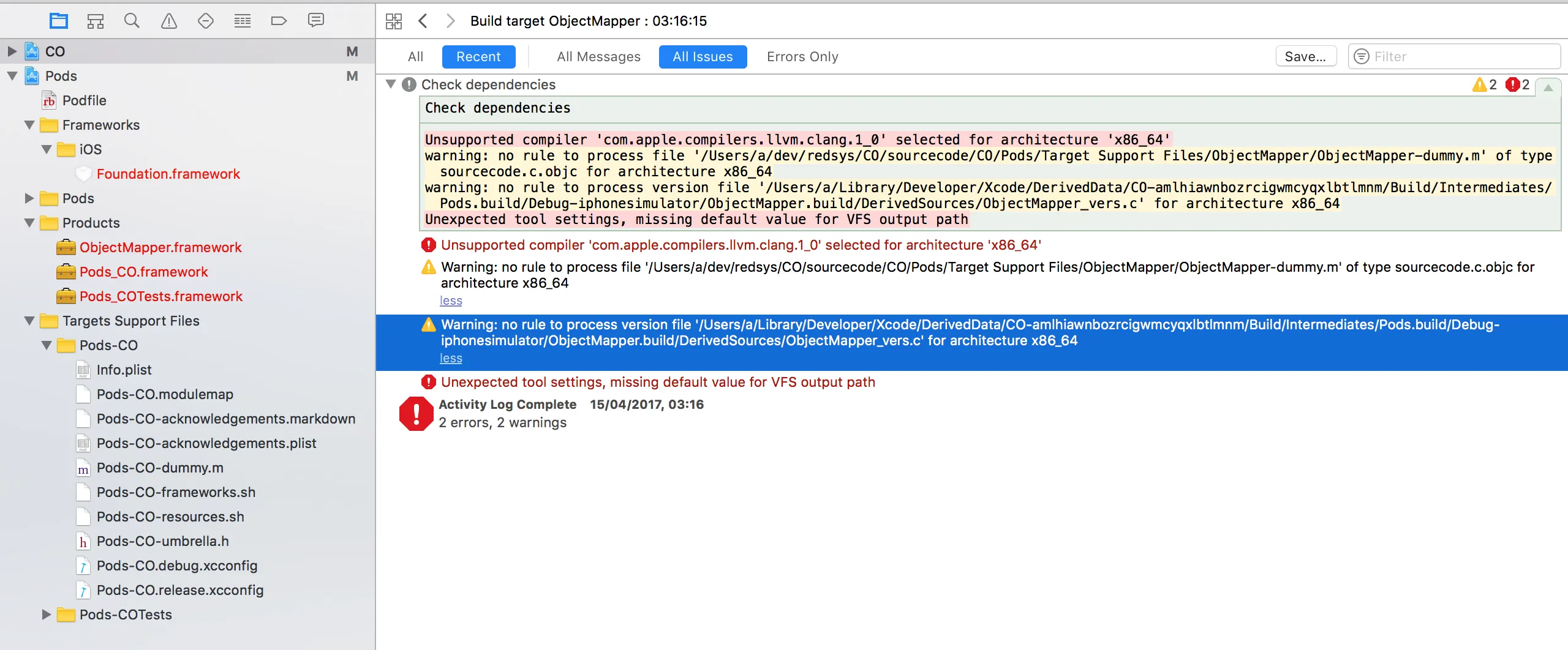Select Pods-CO-resources.sh script
Viewport: 1568px width, 650px height.
point(170,517)
